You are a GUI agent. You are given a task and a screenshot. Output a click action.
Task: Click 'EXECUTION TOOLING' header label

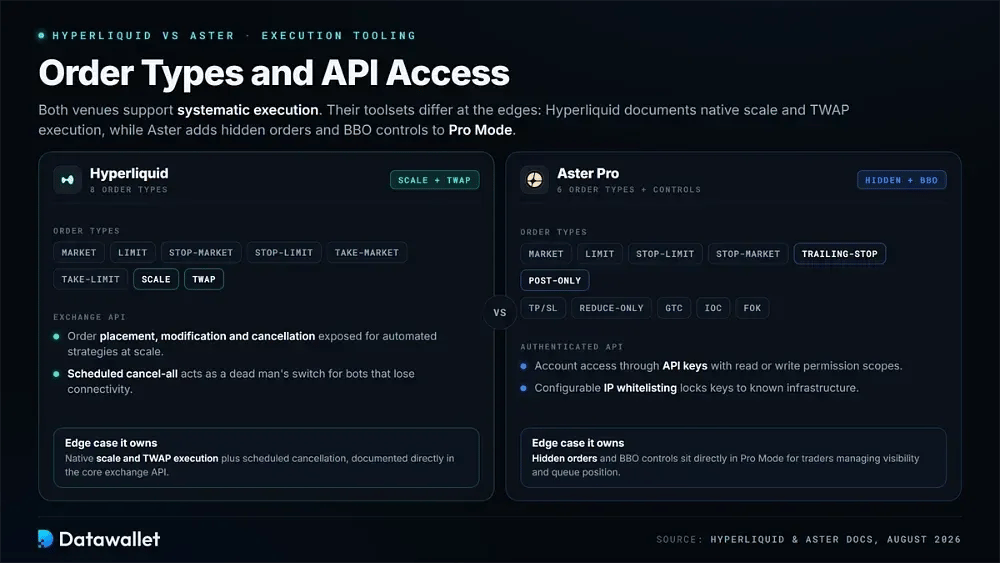point(339,36)
